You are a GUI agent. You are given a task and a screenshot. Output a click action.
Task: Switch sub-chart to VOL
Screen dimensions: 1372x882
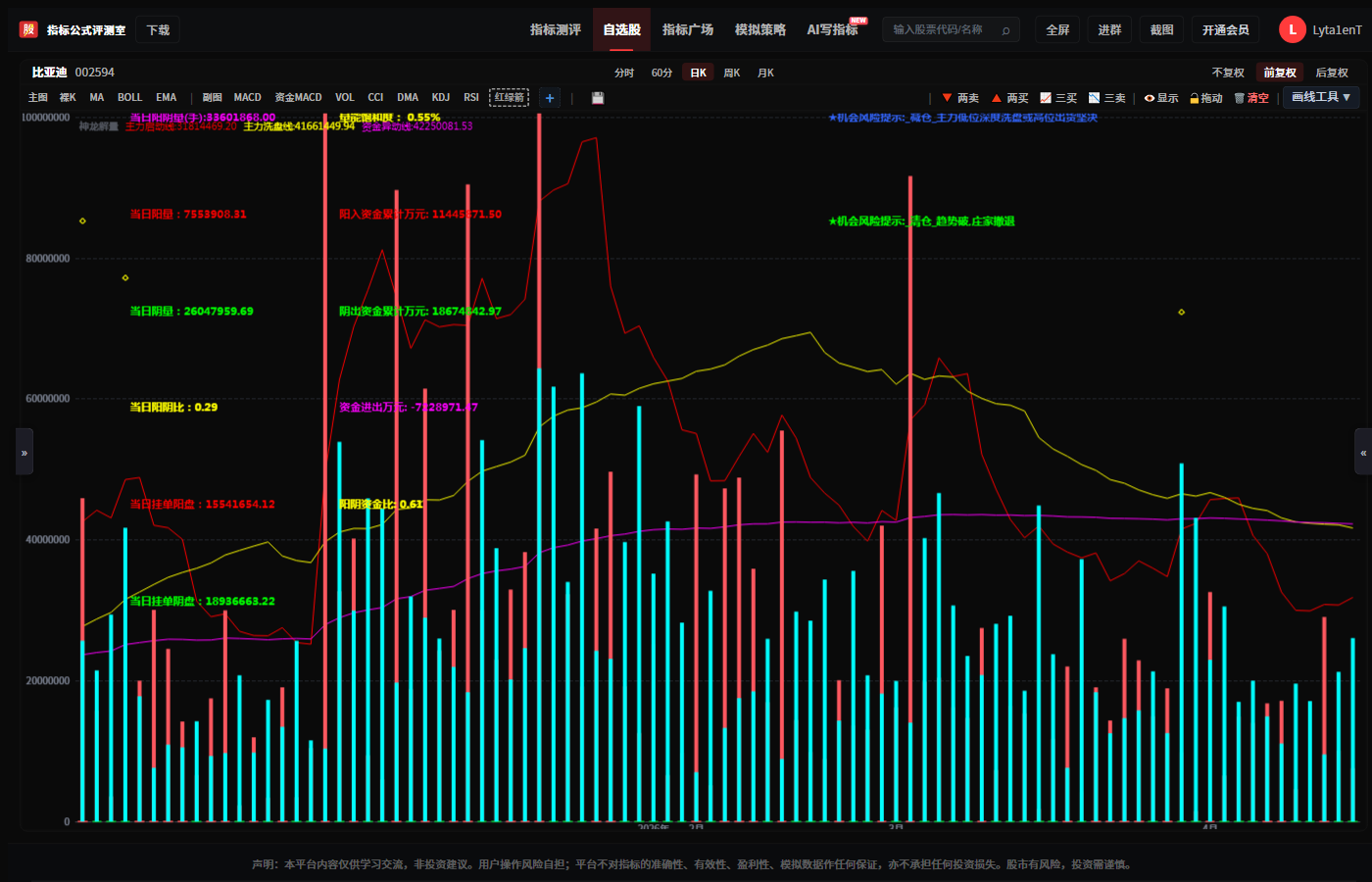345,98
